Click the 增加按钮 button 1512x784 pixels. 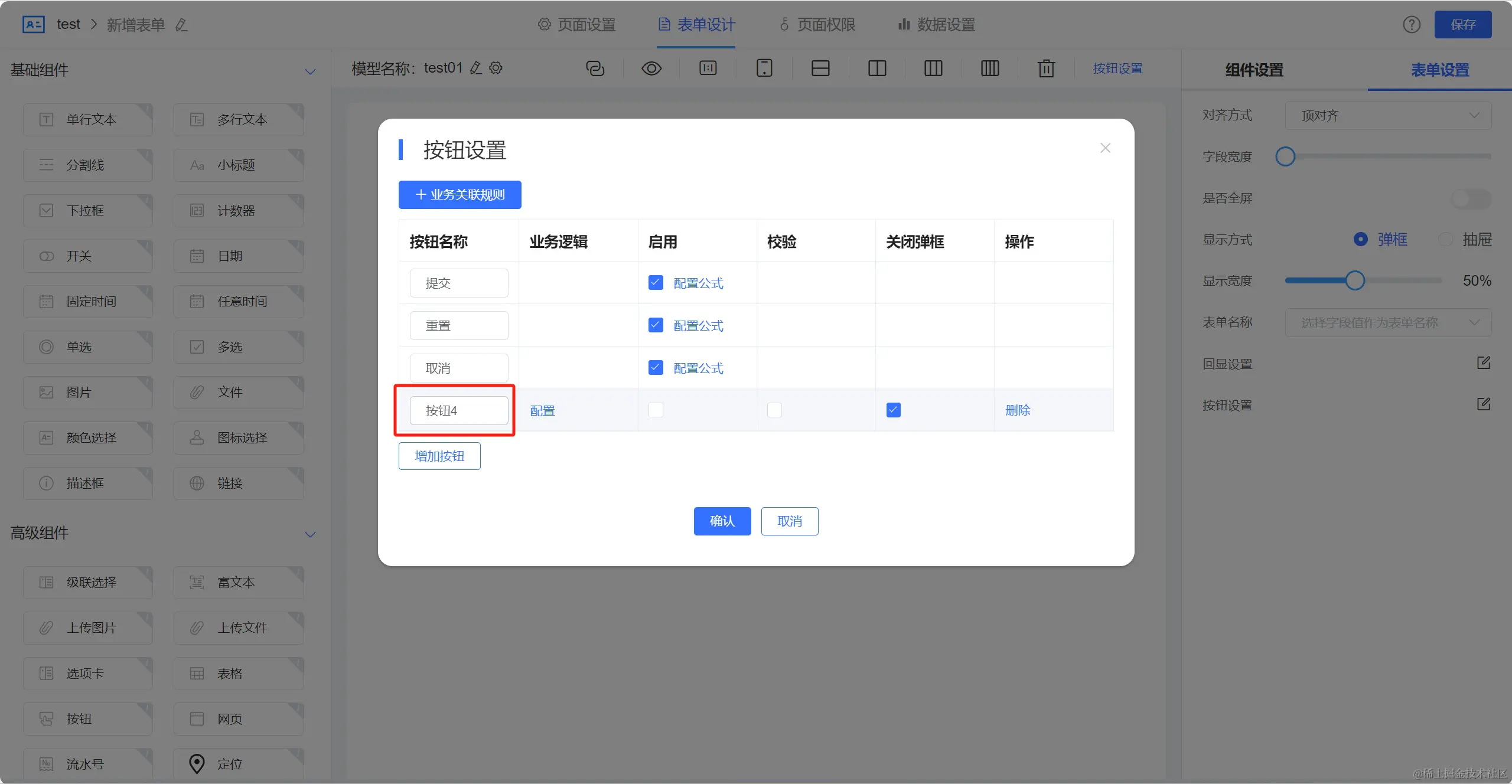pos(439,456)
